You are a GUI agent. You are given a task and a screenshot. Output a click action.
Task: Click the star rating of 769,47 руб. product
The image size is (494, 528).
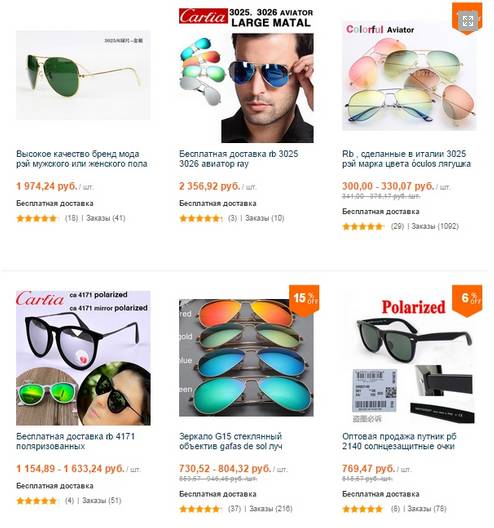click(x=363, y=509)
